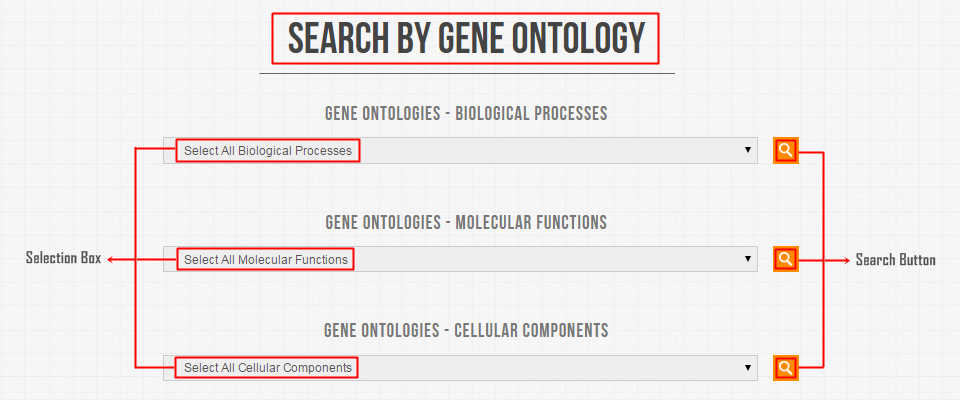Expand the Biological Processes dropdown arrow
Viewport: 960px width, 400px height.
[748, 150]
